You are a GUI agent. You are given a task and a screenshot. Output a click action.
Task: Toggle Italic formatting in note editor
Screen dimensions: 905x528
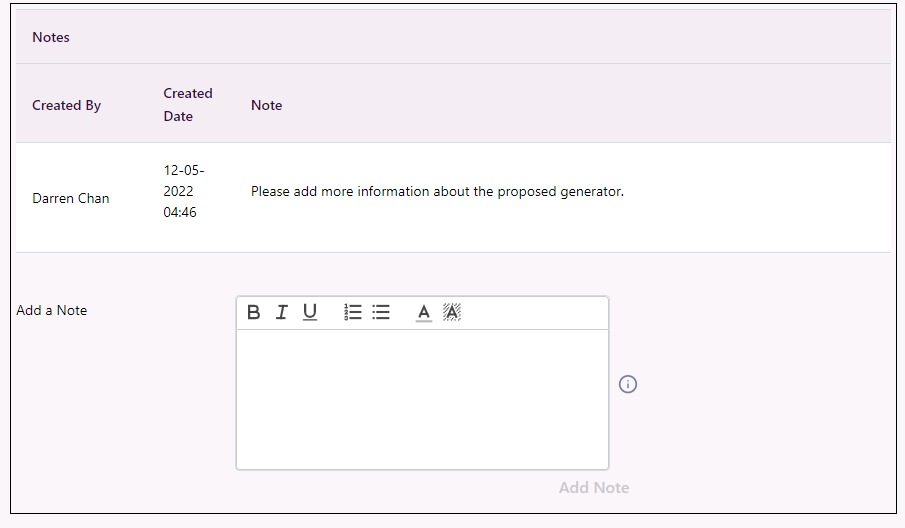282,312
